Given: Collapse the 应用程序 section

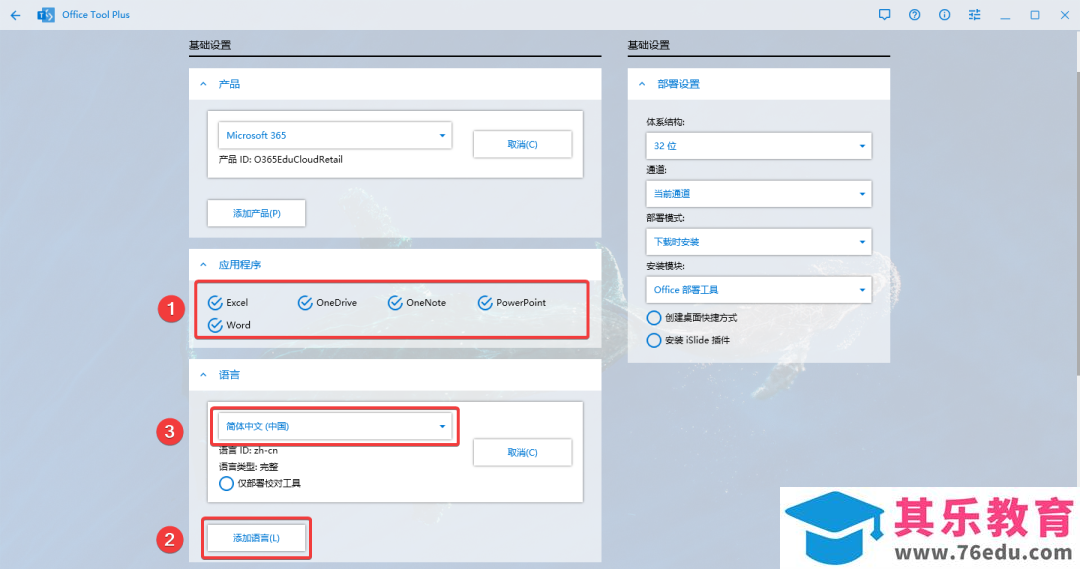Looking at the screenshot, I should (203, 265).
